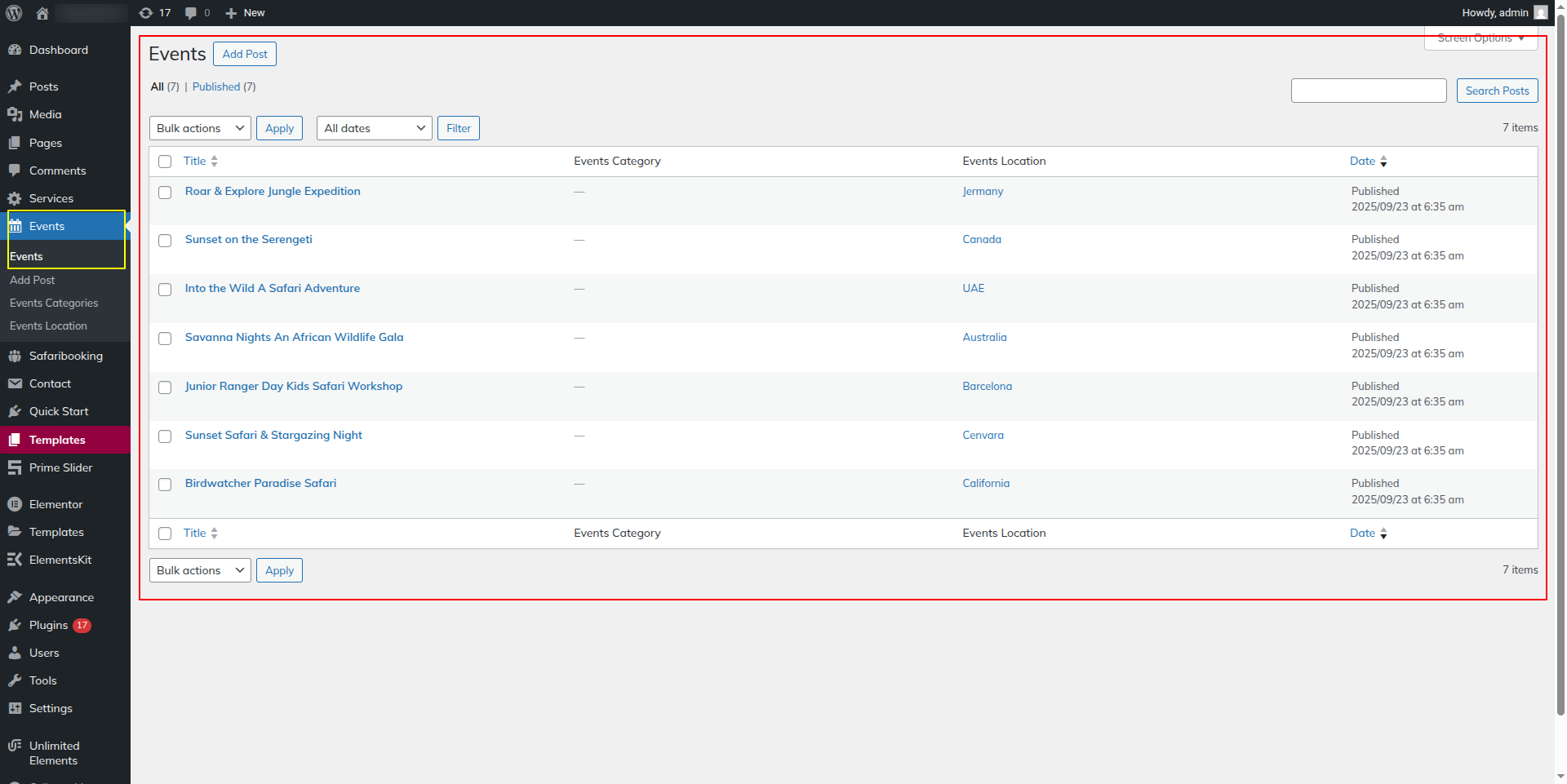This screenshot has width=1567, height=784.
Task: Focus the search posts input field
Action: pos(1368,91)
